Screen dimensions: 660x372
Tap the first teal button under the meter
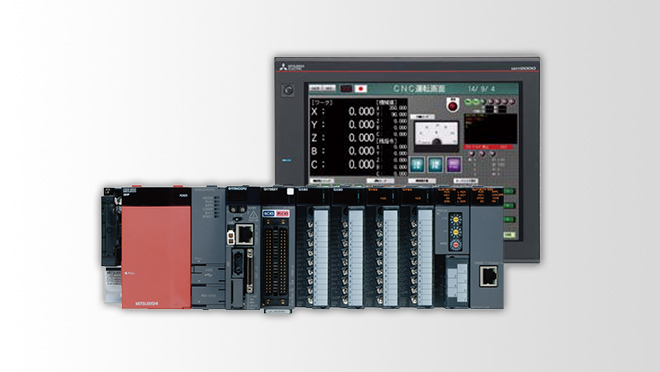click(417, 164)
